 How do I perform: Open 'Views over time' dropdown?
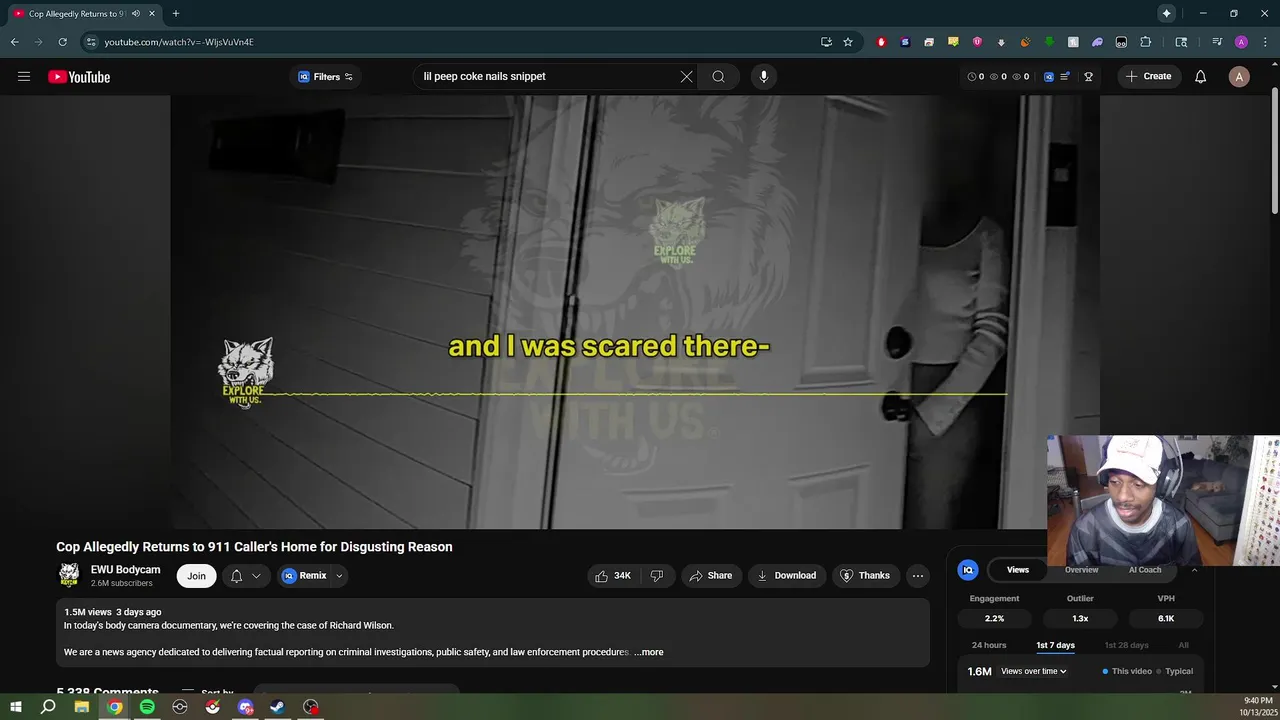point(1033,671)
